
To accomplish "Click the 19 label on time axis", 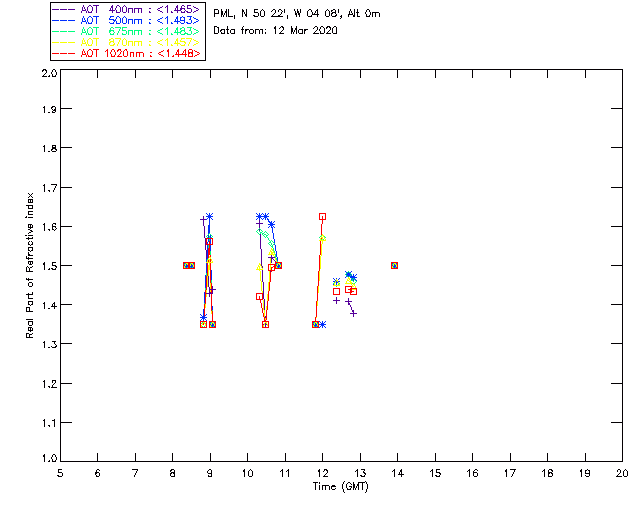I will coord(585,473).
